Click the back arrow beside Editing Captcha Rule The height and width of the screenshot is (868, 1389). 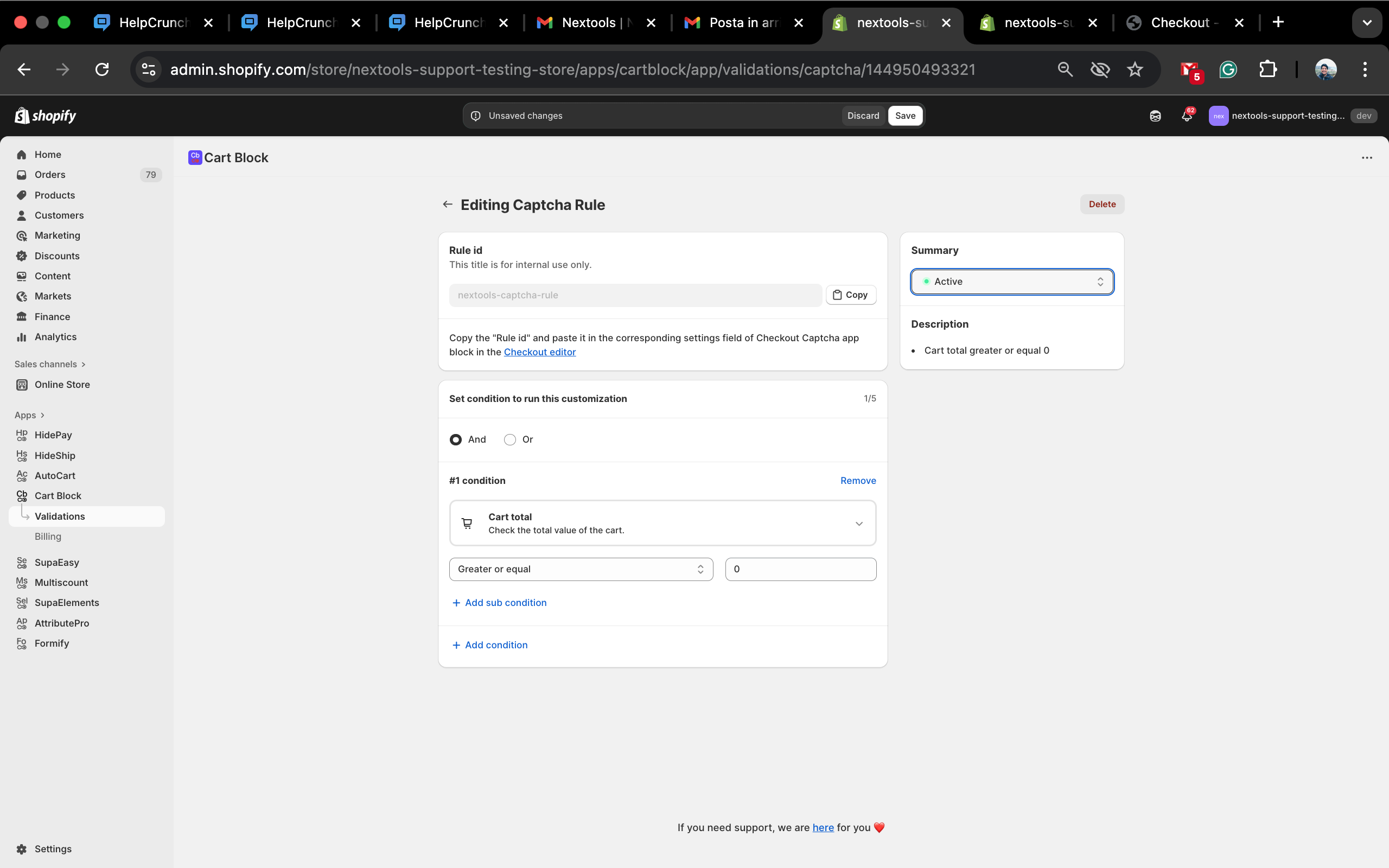(x=448, y=205)
